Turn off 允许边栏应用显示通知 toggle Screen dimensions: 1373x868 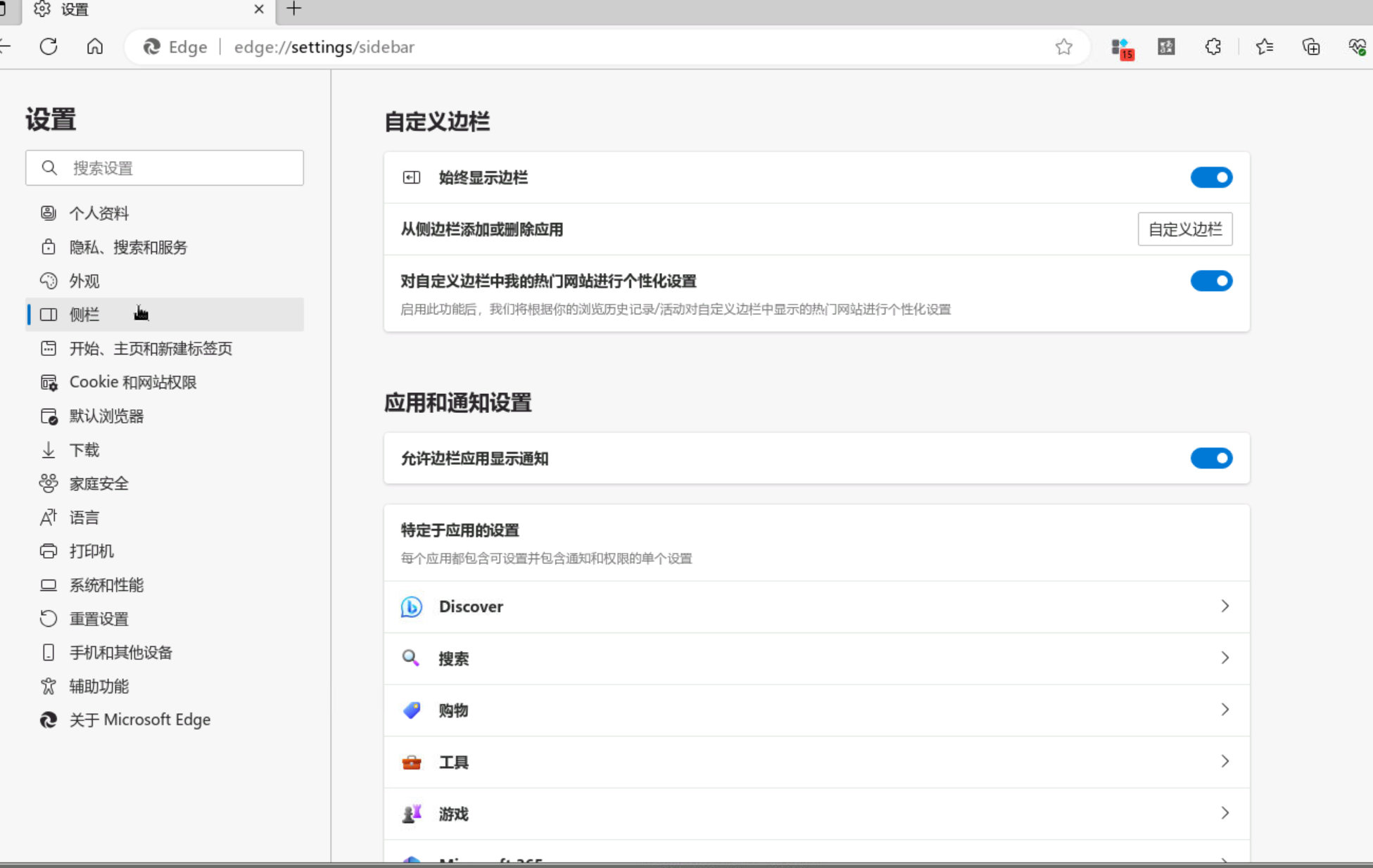(1210, 459)
